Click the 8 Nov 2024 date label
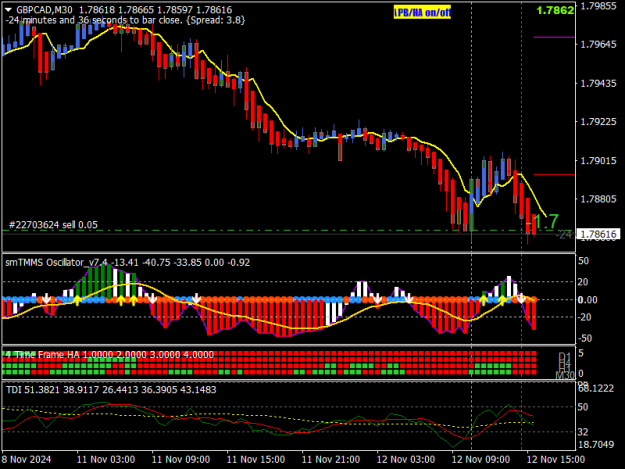 click(27, 459)
